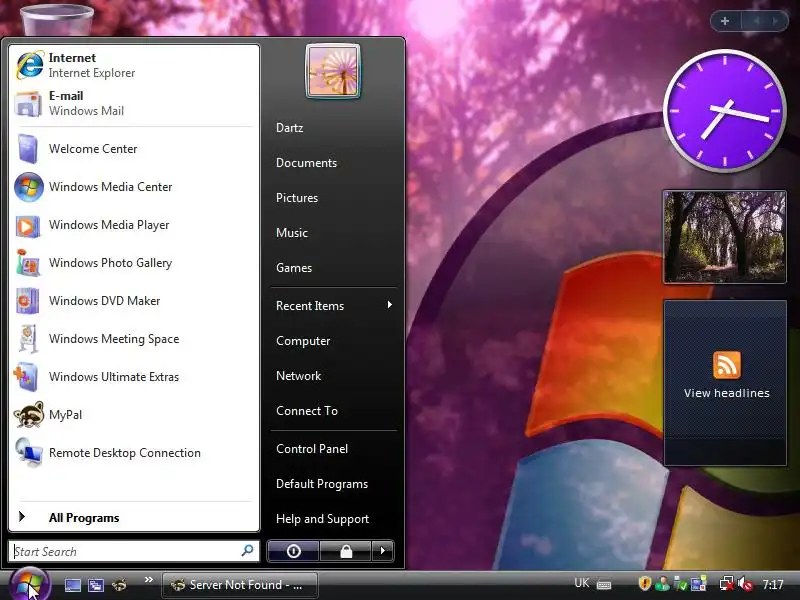Add gadgets with sidebar plus button
The height and width of the screenshot is (600, 800).
click(x=725, y=21)
